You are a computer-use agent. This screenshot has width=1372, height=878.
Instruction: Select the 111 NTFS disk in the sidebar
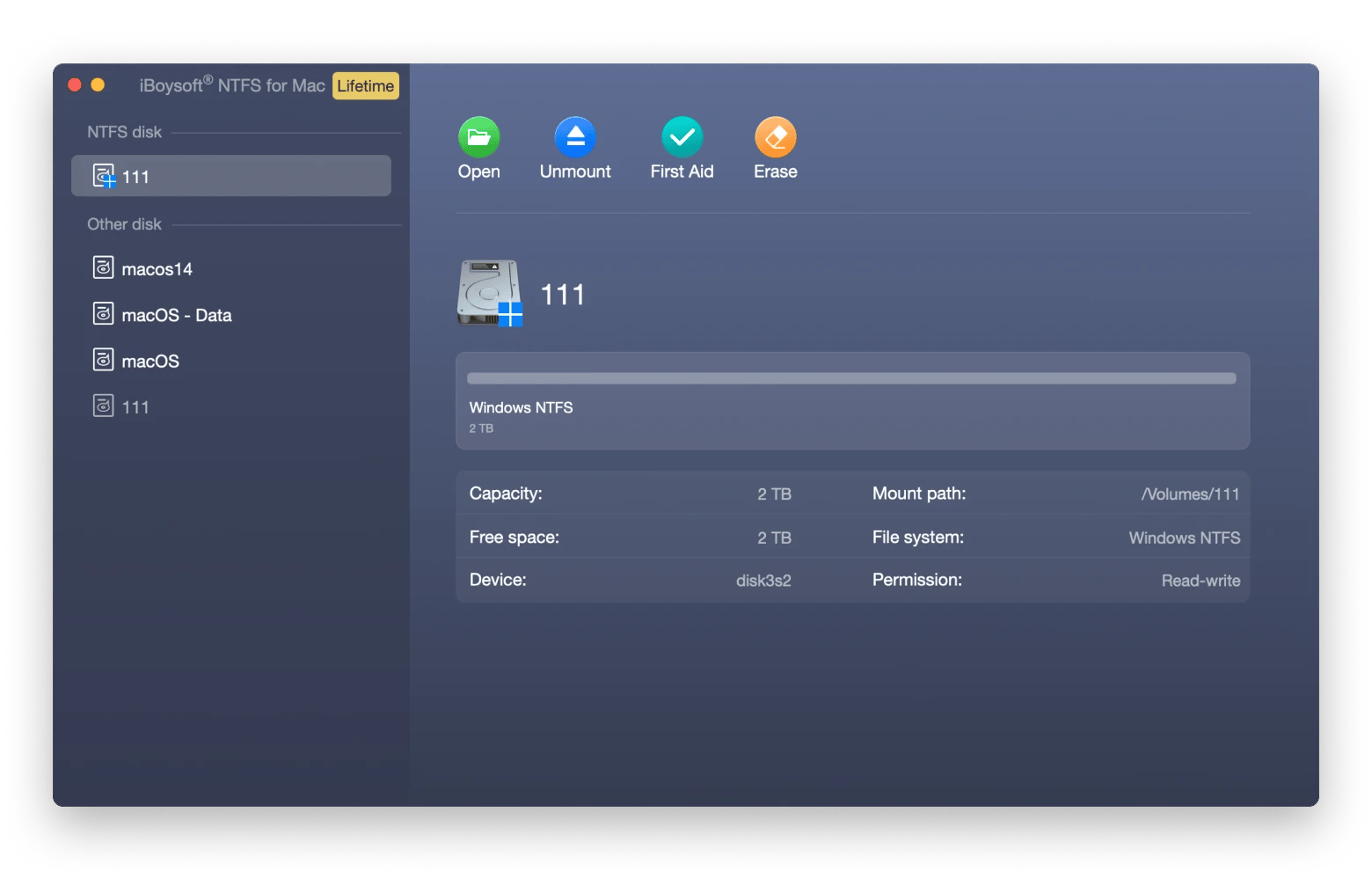231,176
